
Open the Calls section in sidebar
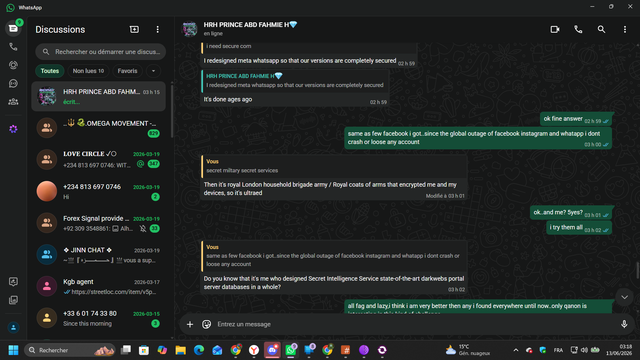click(13, 47)
